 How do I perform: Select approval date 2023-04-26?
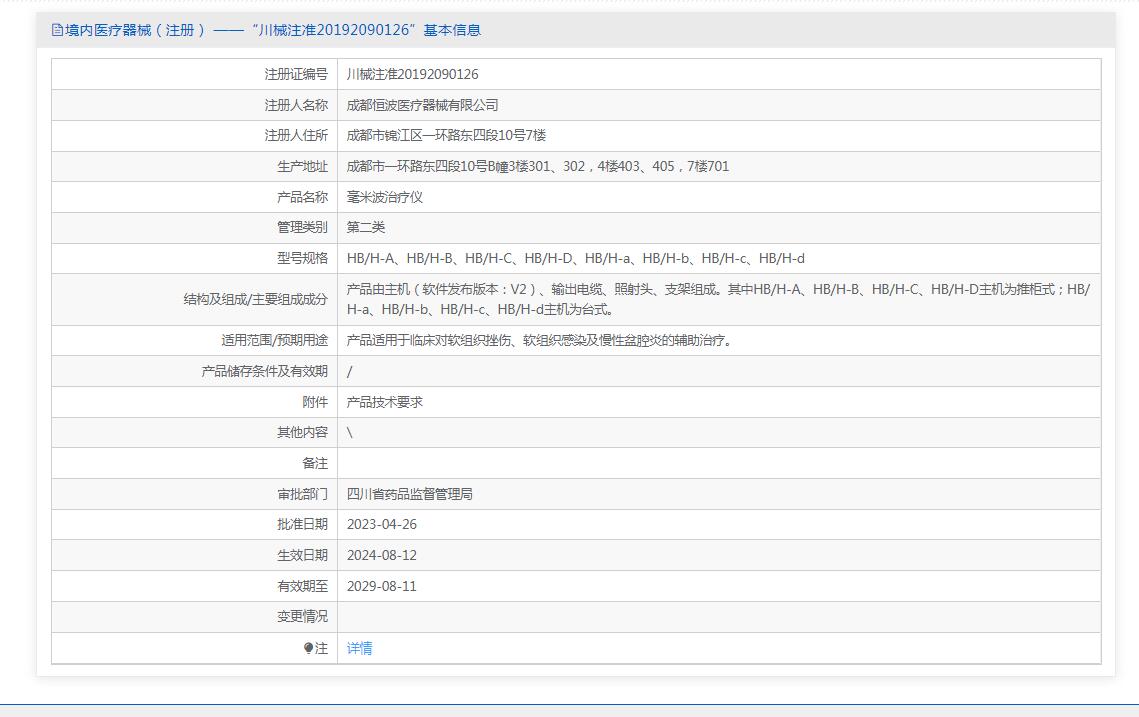[381, 524]
